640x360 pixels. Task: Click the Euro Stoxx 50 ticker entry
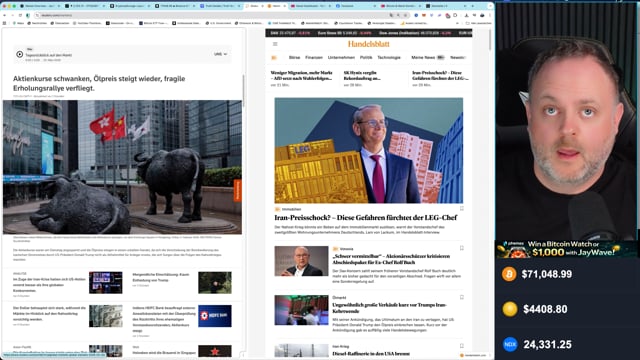[344, 33]
